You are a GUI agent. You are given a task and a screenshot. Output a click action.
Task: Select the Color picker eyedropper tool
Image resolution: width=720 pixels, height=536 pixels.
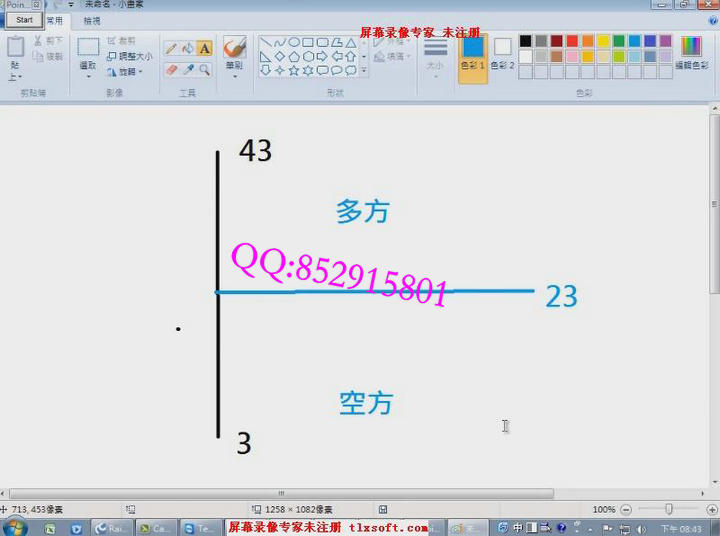point(187,70)
